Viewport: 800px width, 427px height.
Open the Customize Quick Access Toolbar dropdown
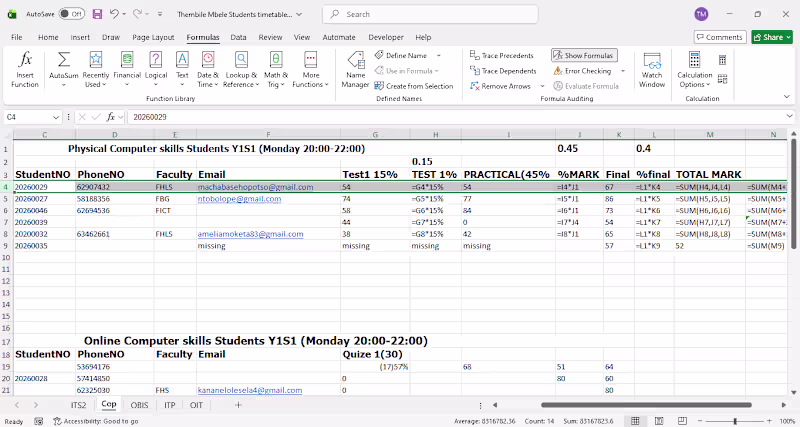[x=160, y=14]
